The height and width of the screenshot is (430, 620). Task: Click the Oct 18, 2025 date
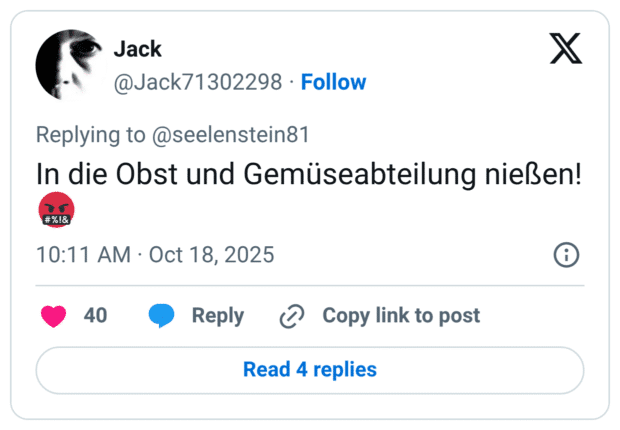click(211, 255)
